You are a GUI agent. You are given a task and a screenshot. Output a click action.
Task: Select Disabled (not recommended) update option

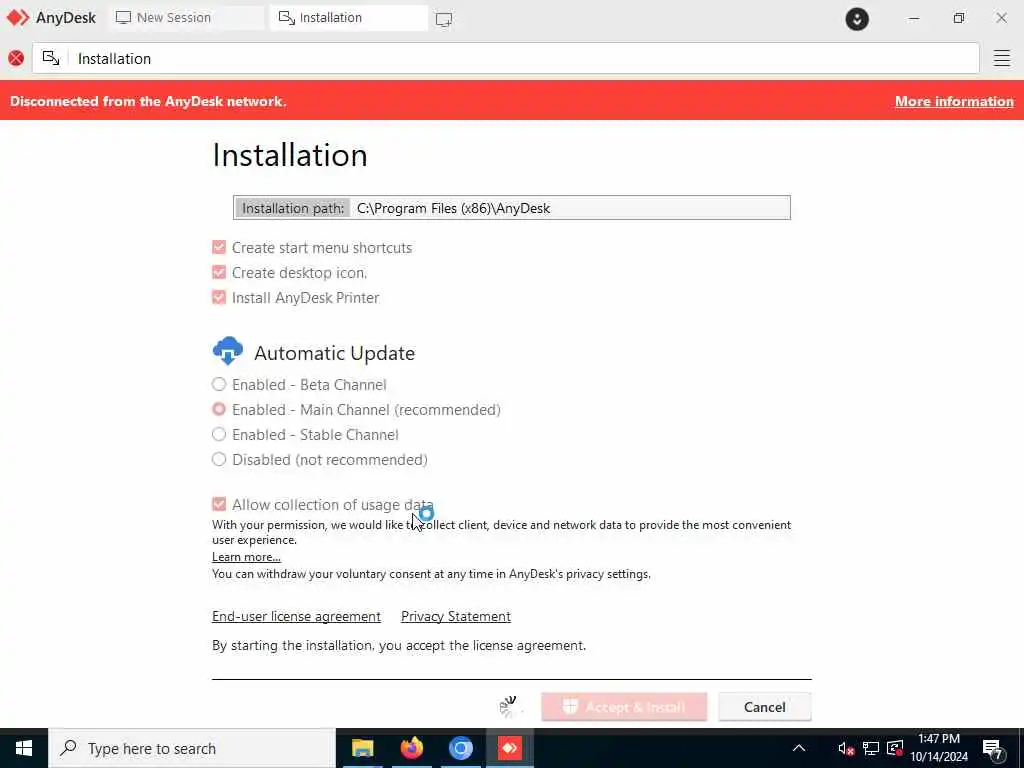click(x=219, y=459)
